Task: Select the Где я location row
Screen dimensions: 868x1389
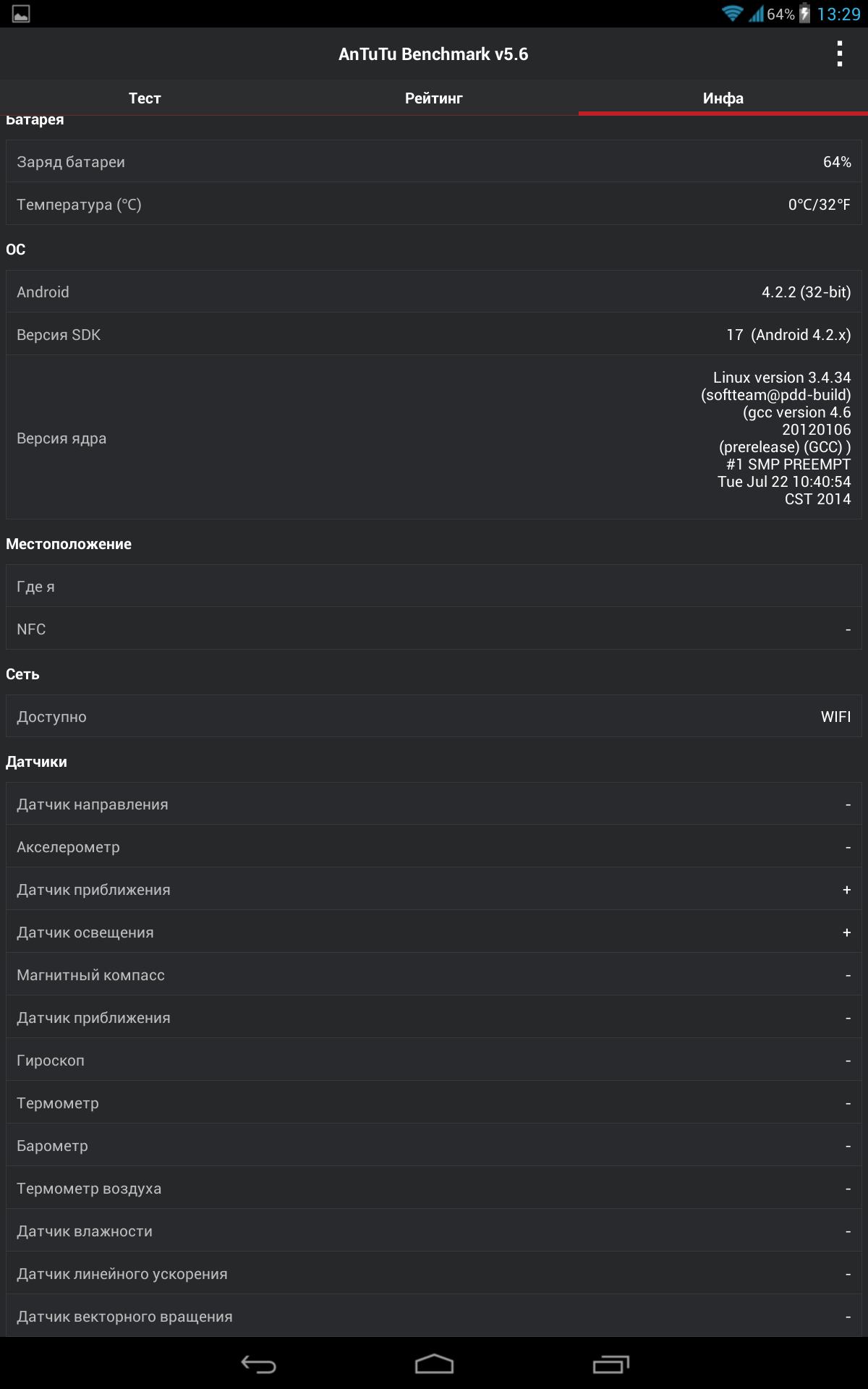Action: 434,587
